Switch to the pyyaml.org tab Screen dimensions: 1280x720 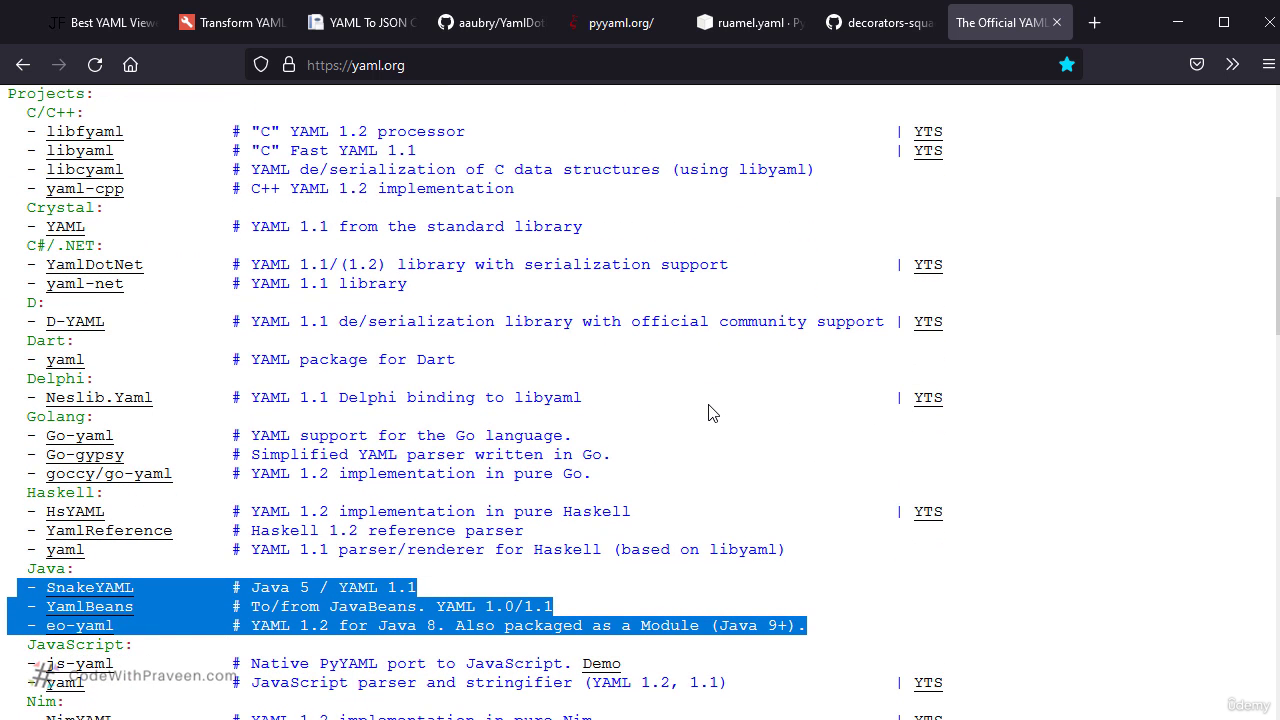tap(620, 22)
